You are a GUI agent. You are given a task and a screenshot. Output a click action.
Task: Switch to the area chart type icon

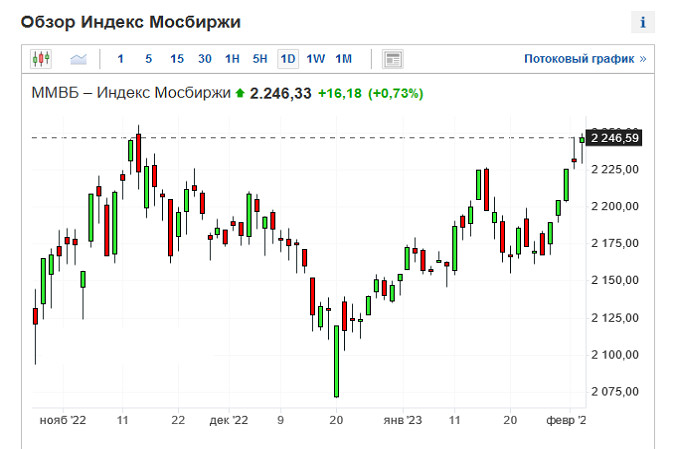click(x=79, y=59)
